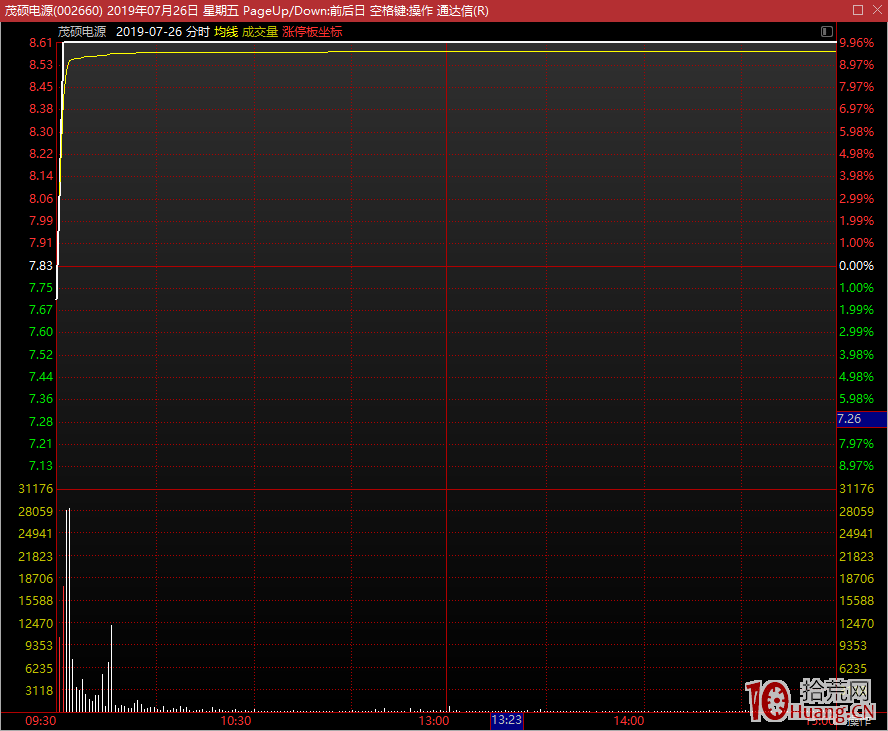The height and width of the screenshot is (731, 888).
Task: Click the green right-axis percentage 8.97%
Action: tap(856, 466)
